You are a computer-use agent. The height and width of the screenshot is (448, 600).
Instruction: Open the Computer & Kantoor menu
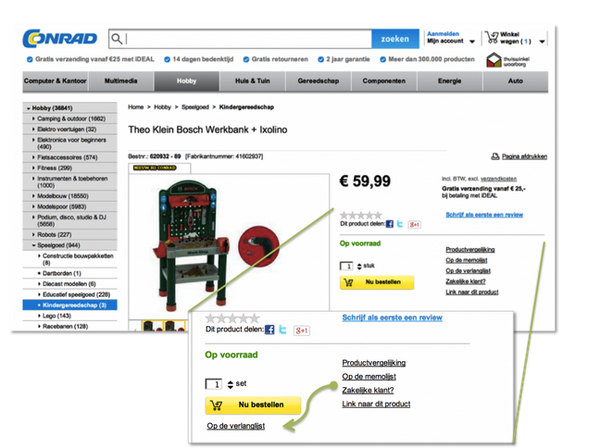[x=55, y=81]
